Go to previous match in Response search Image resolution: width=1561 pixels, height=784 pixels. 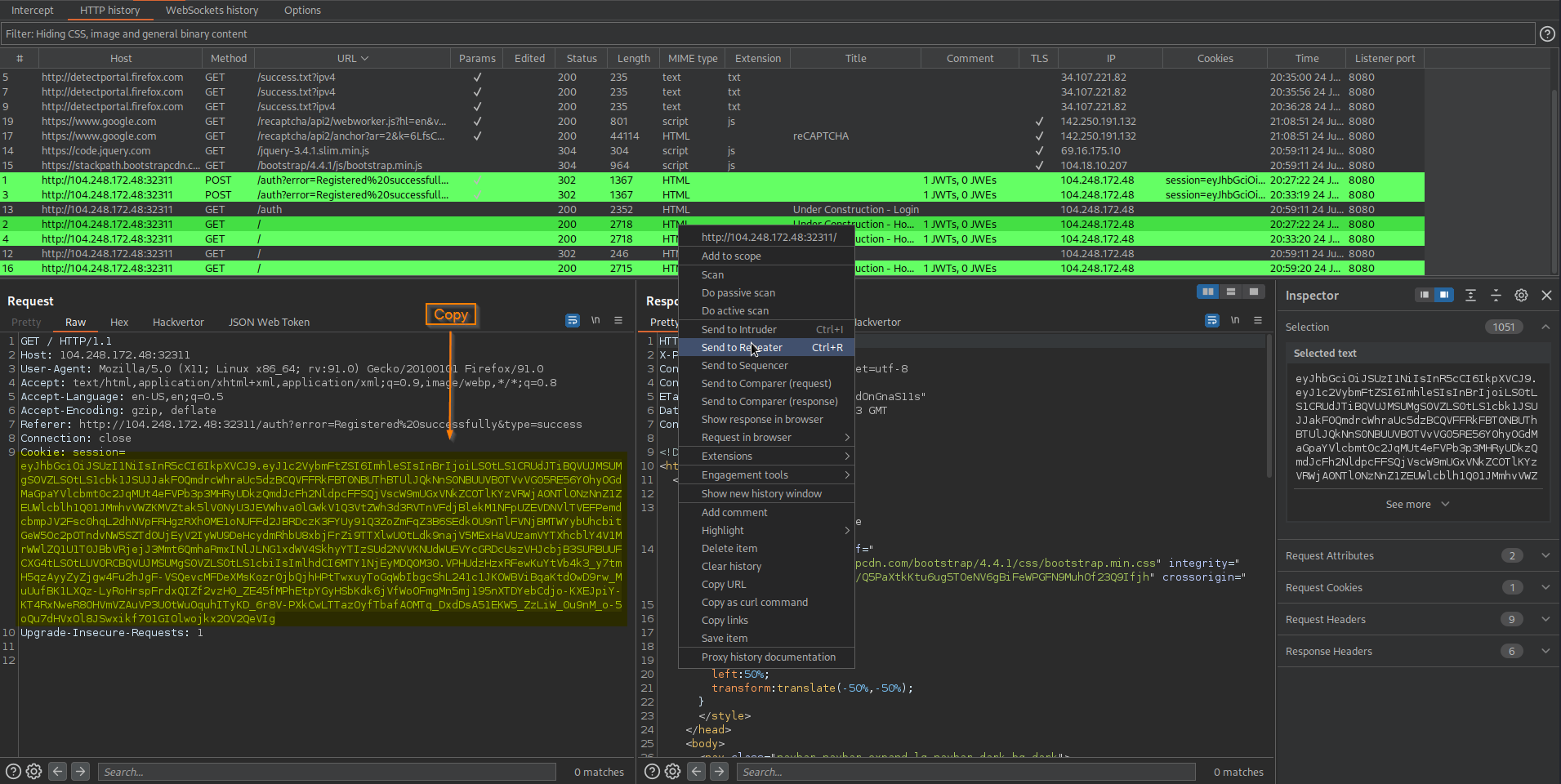[696, 771]
